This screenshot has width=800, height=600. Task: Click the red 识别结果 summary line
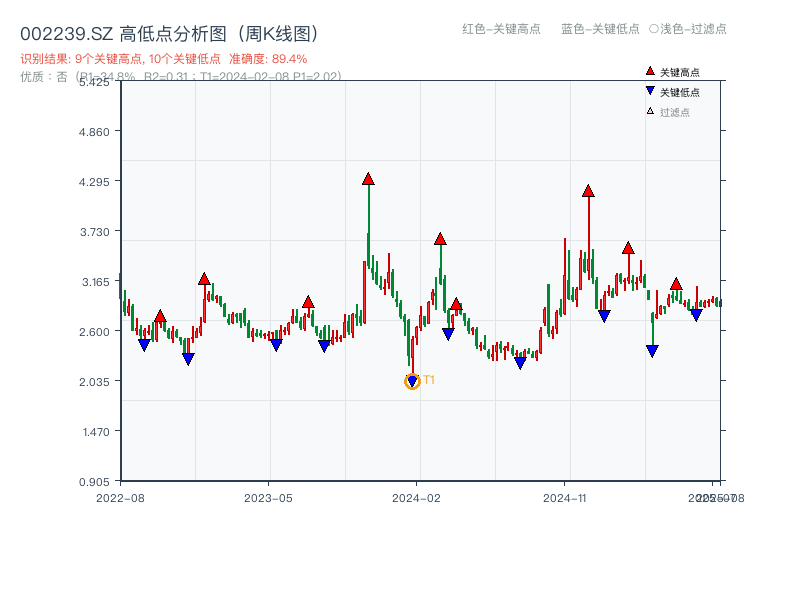[164, 59]
